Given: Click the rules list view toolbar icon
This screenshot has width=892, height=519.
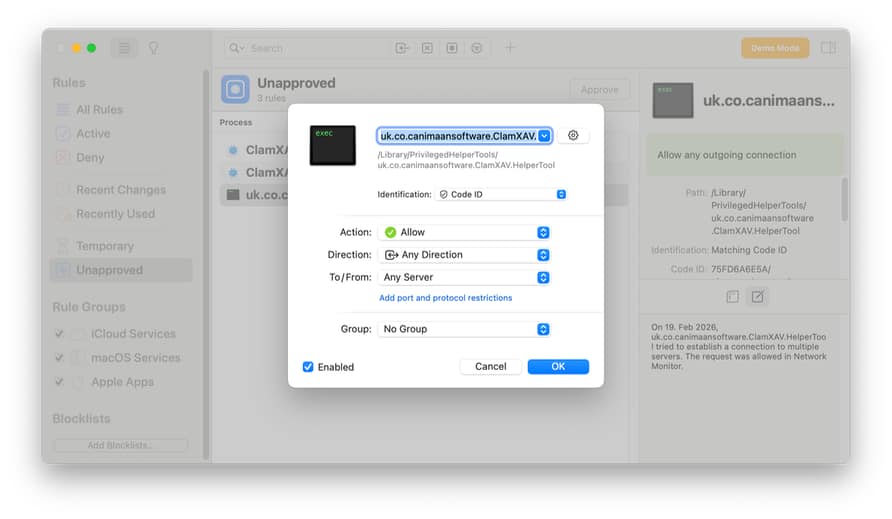Looking at the screenshot, I should (123, 48).
